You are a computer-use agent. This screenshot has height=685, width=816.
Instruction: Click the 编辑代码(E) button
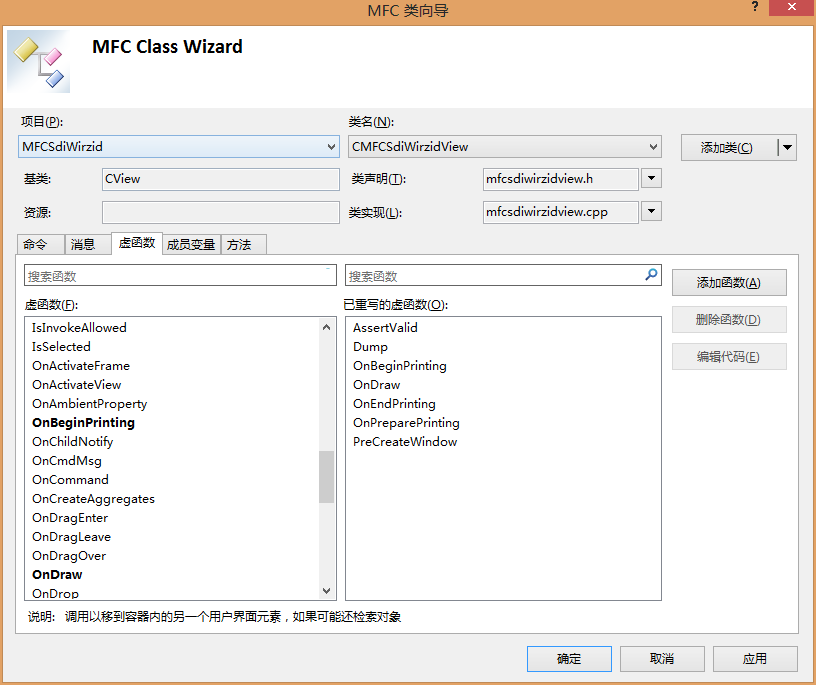tap(729, 357)
